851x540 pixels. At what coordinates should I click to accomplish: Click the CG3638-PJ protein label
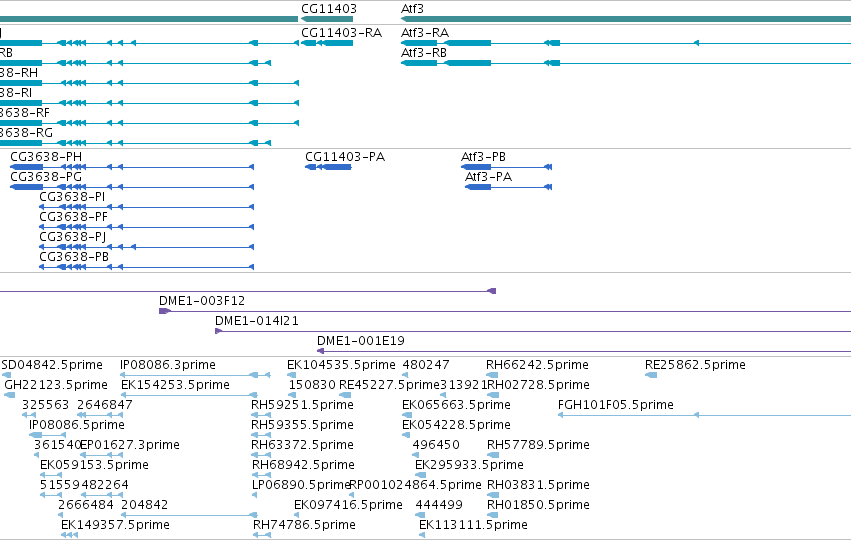click(73, 237)
